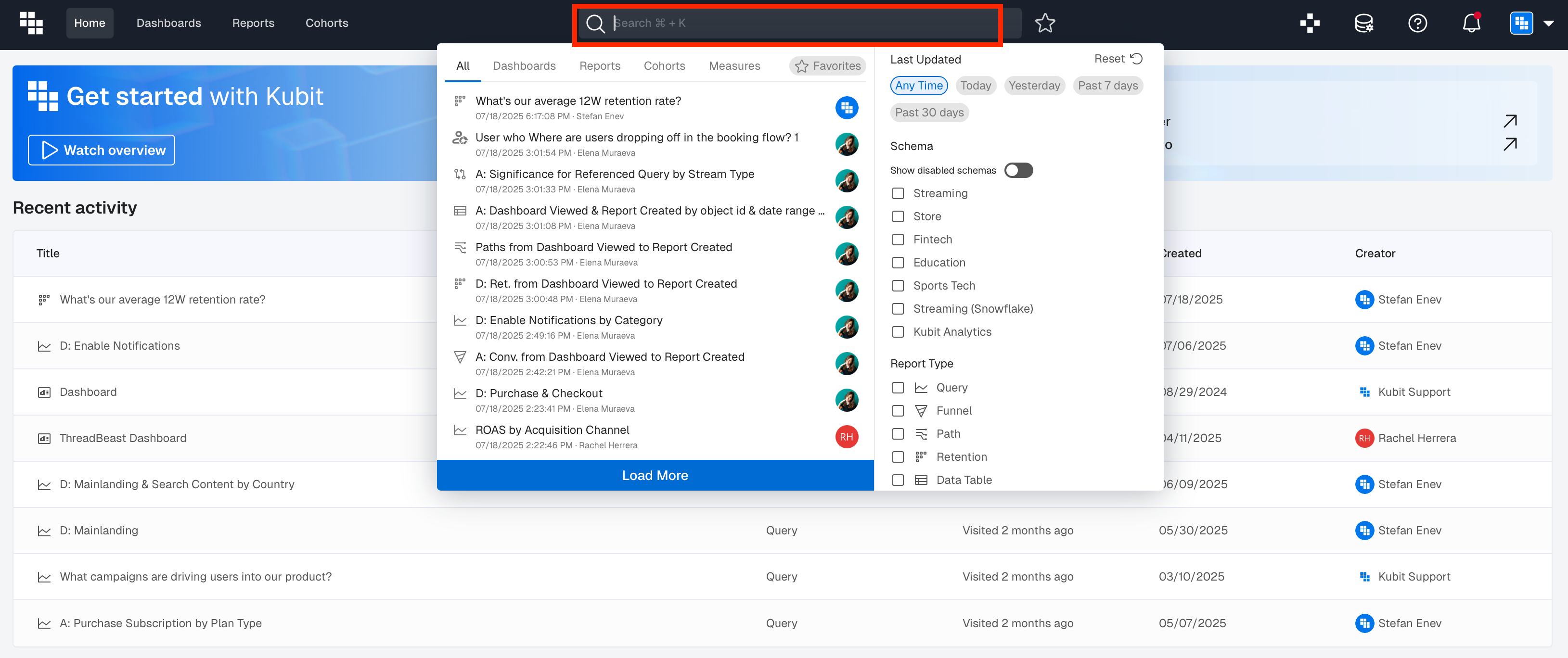Viewport: 1568px width, 658px height.
Task: Click the lower arrow link icon in the right banner card
Action: pyautogui.click(x=1510, y=144)
